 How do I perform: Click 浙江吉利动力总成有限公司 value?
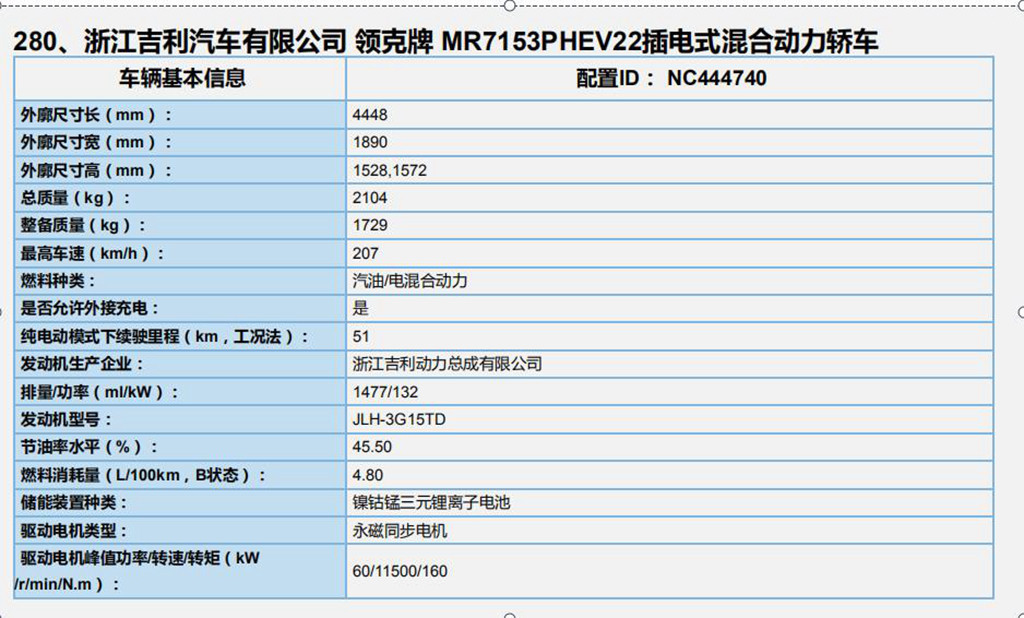(447, 364)
